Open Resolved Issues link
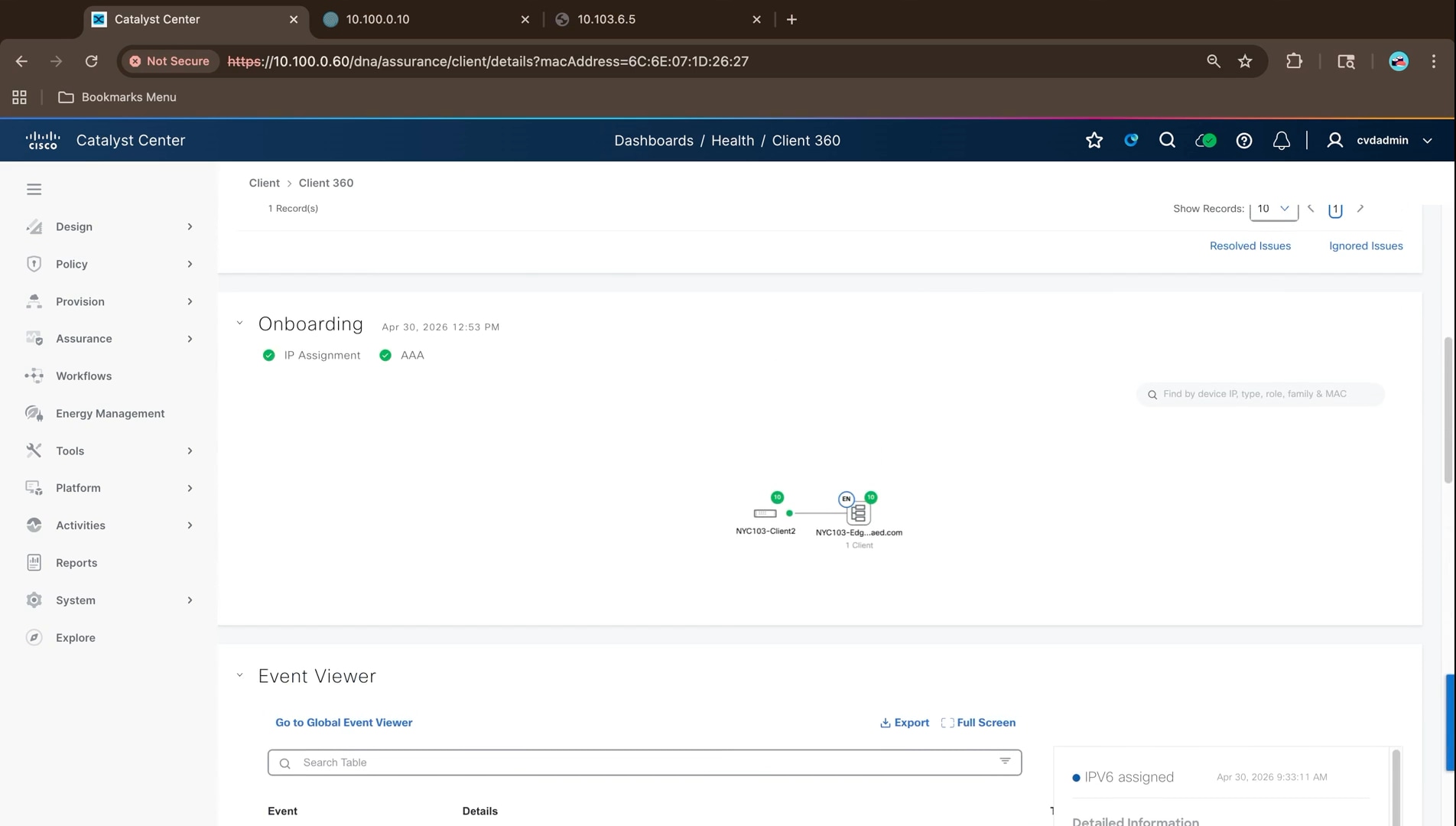Viewport: 1456px width, 826px height. click(x=1250, y=246)
